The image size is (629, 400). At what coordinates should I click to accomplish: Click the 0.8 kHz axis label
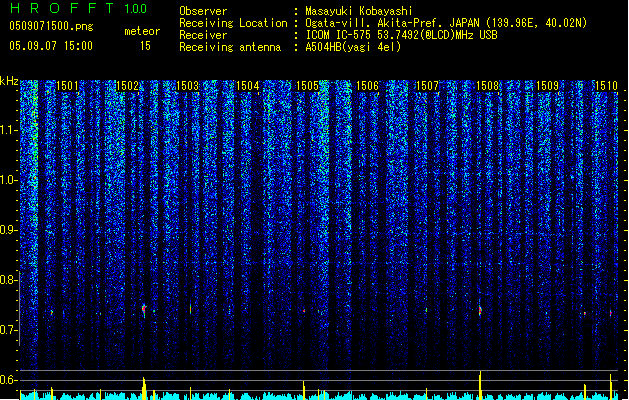click(x=8, y=280)
